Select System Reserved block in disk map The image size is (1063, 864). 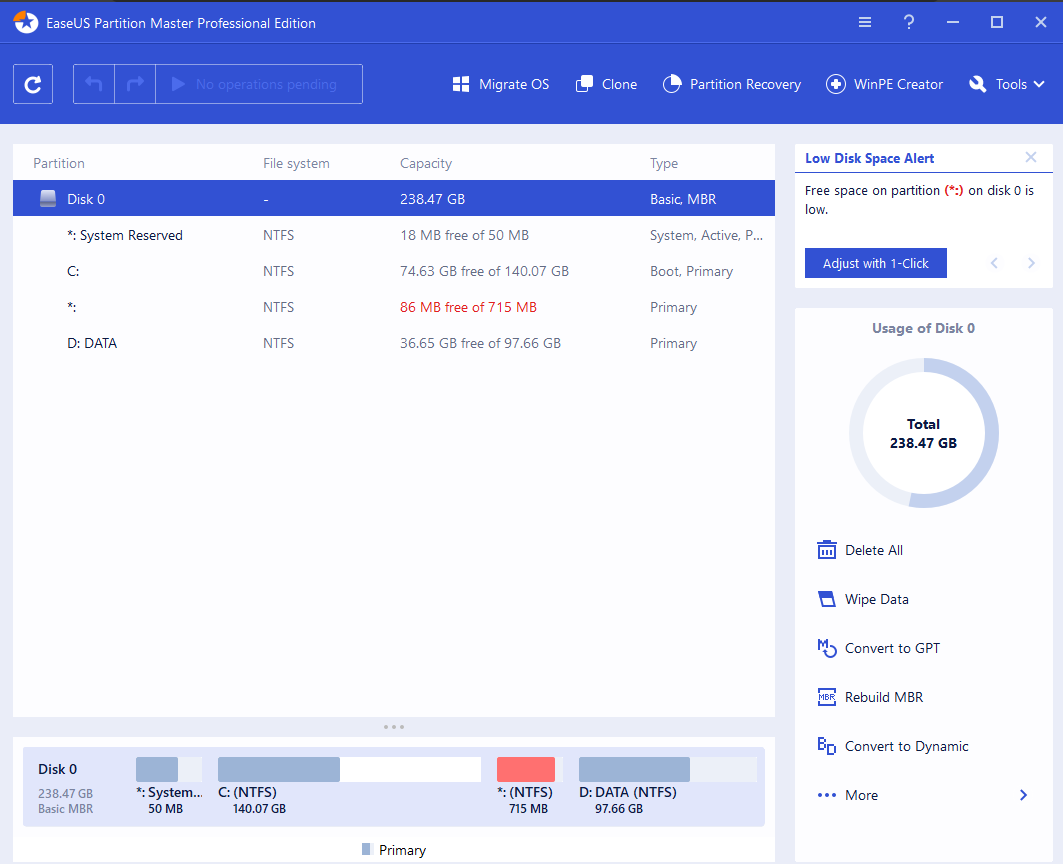pyautogui.click(x=169, y=770)
